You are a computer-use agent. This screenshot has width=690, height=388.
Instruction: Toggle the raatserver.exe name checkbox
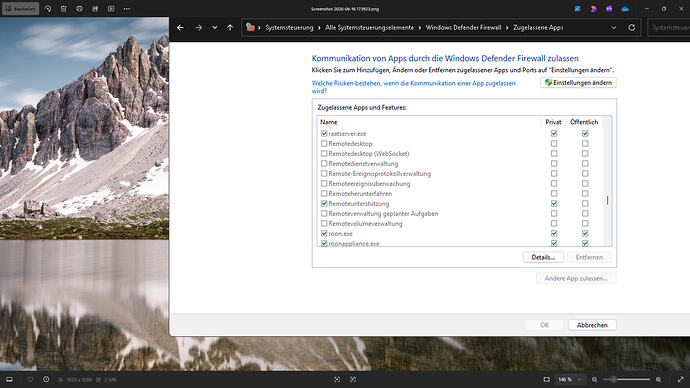324,133
